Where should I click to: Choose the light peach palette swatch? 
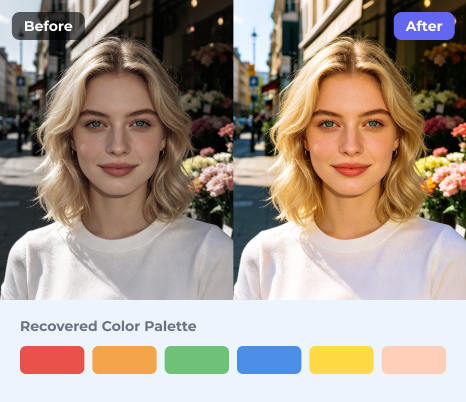point(414,360)
